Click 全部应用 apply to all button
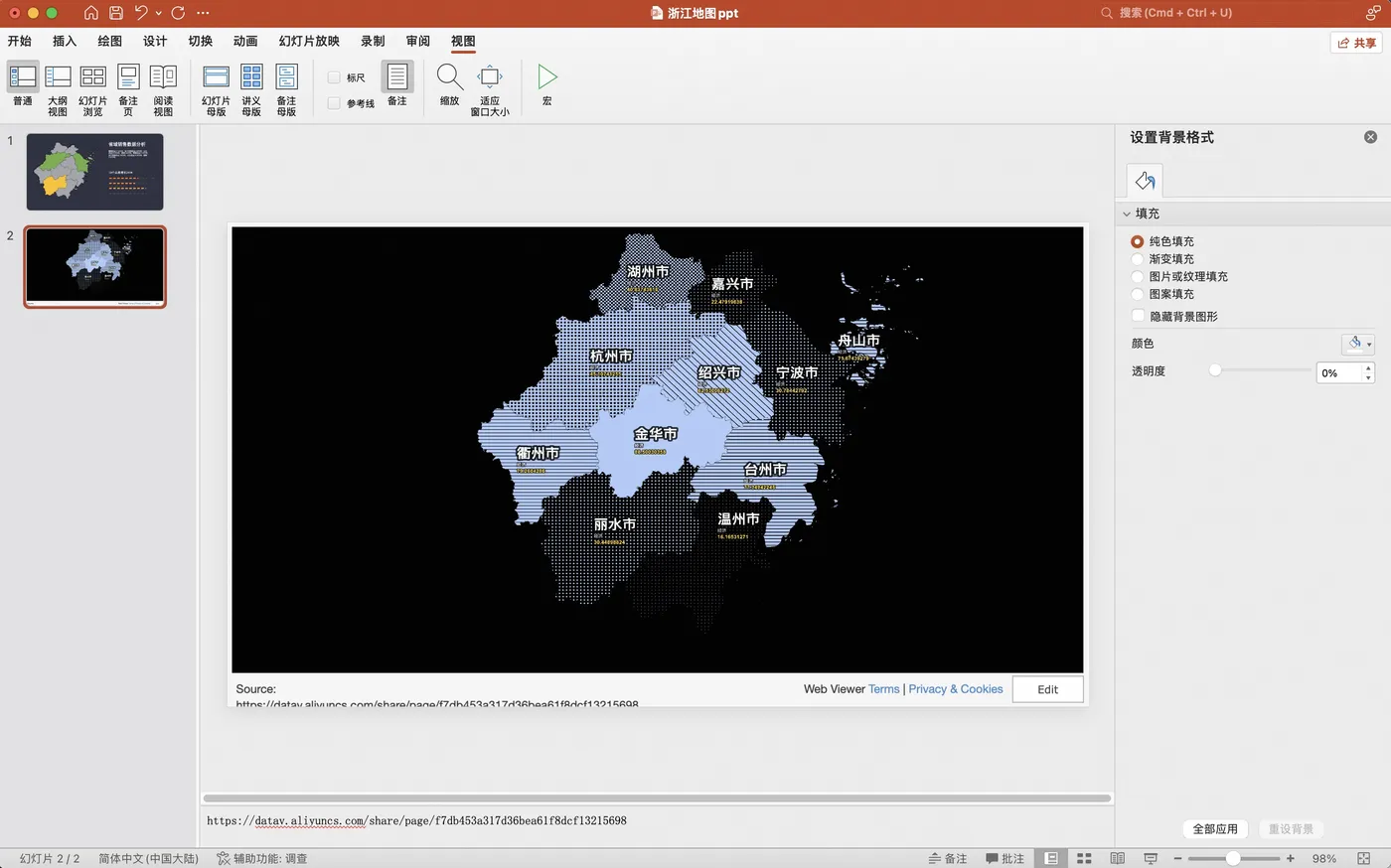Image resolution: width=1391 pixels, height=868 pixels. (1215, 828)
